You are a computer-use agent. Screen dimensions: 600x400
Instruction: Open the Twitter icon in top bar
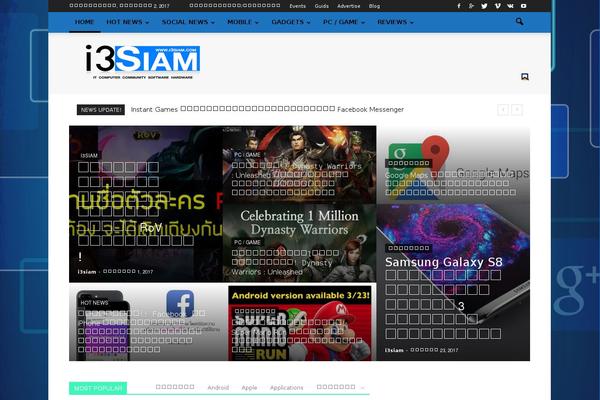click(x=484, y=6)
